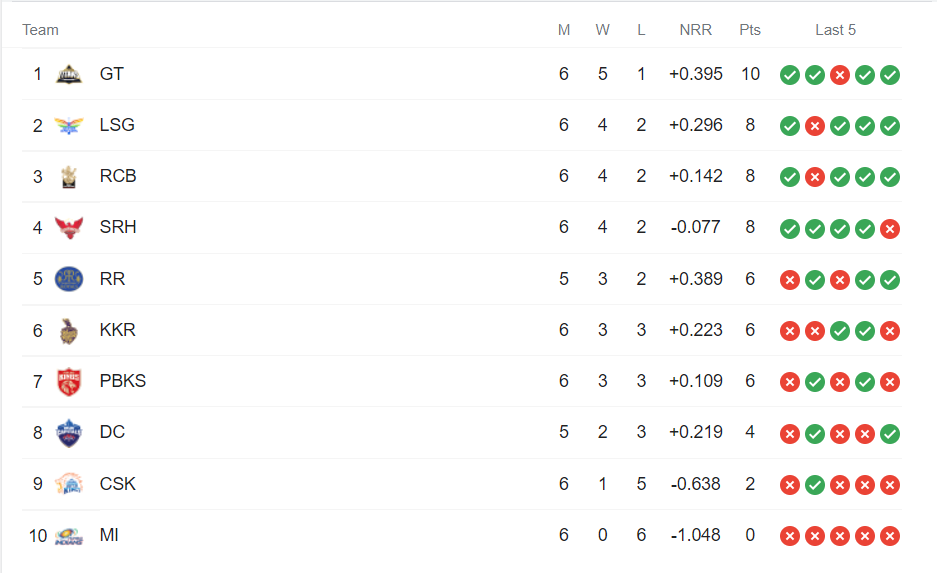Click SRH's red loss marker in Last 5

[x=890, y=228]
